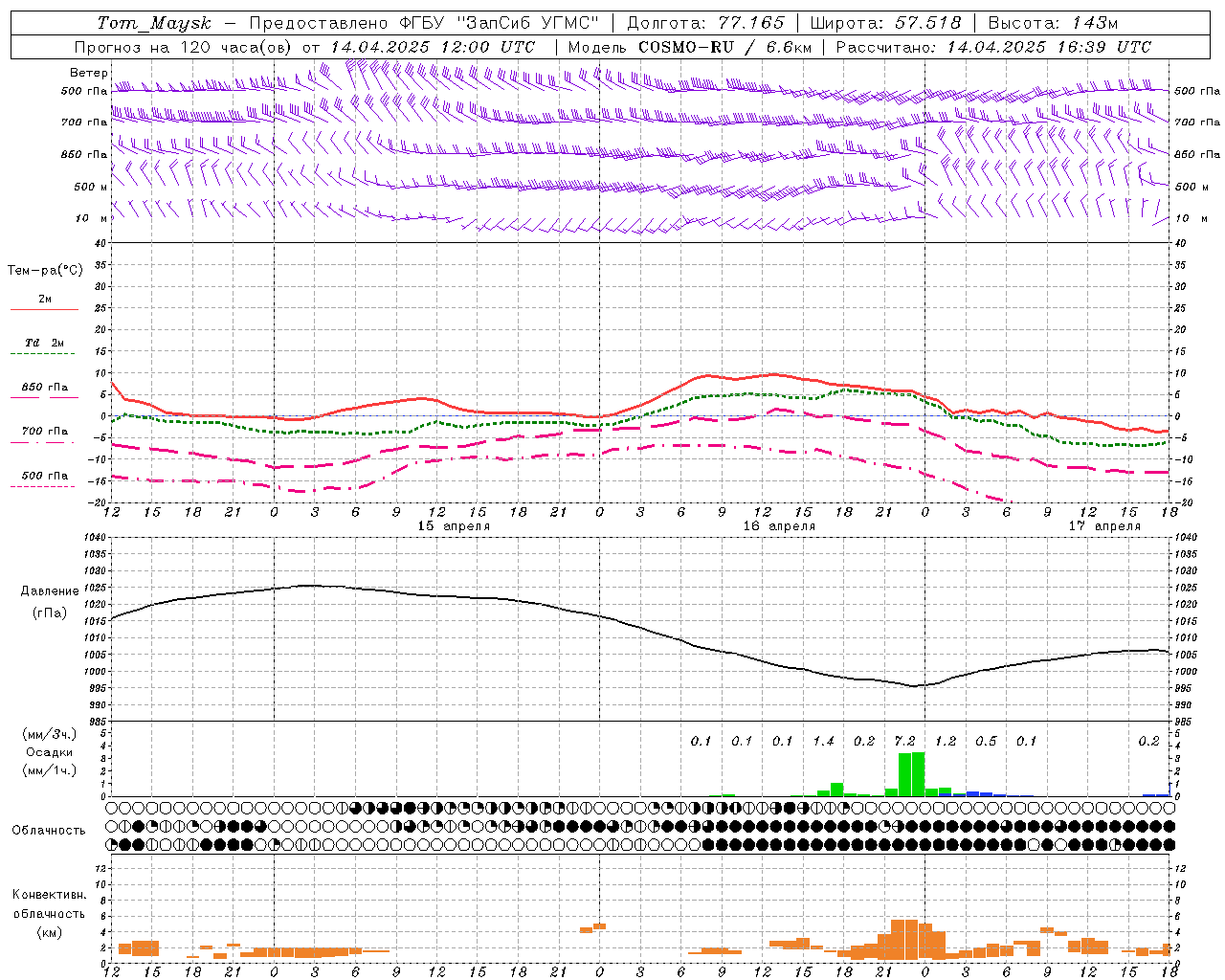Click the 700 гПа temperature legend entry
This screenshot has width=1225, height=980.
45,432
